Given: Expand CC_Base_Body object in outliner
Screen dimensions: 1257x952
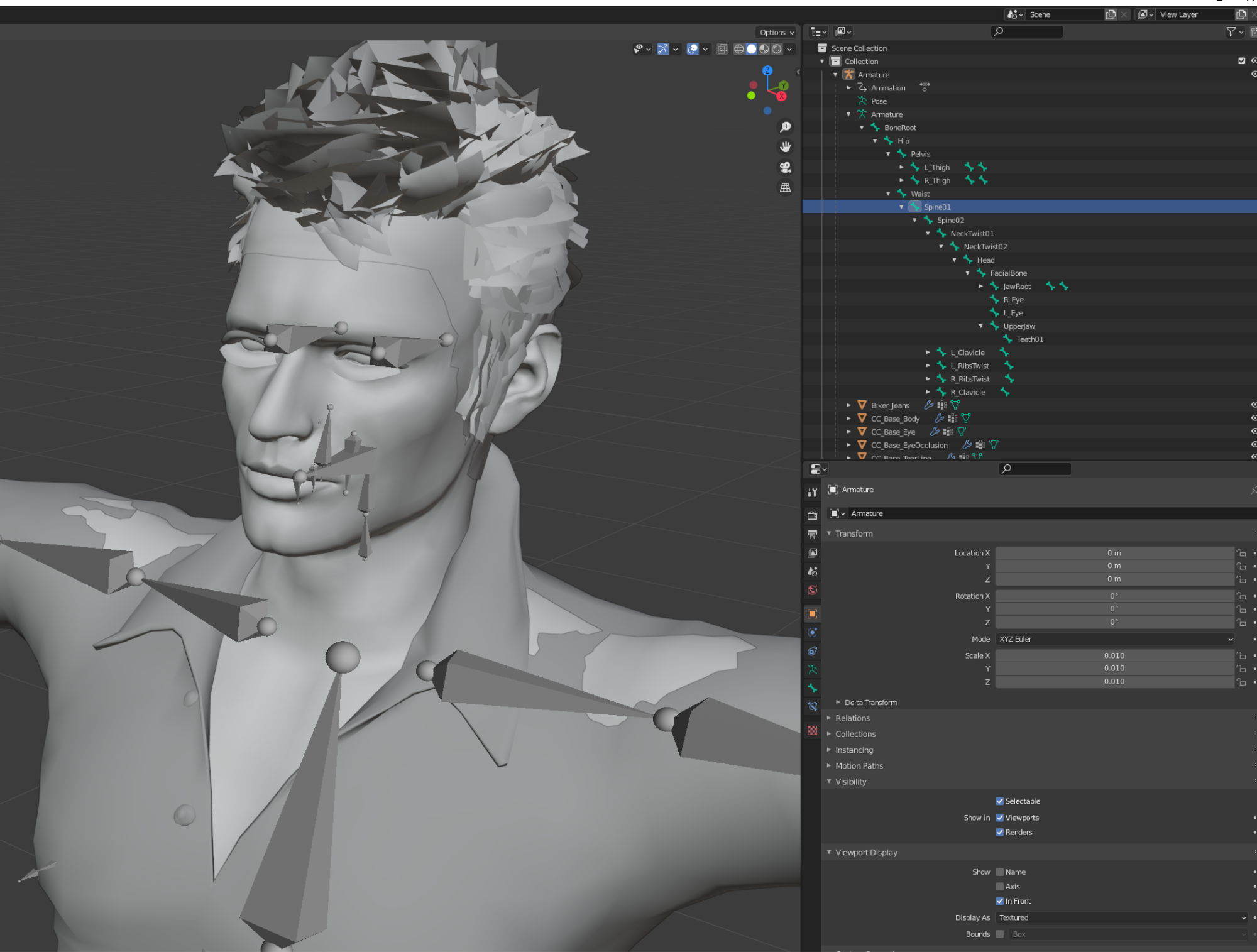Looking at the screenshot, I should (848, 419).
